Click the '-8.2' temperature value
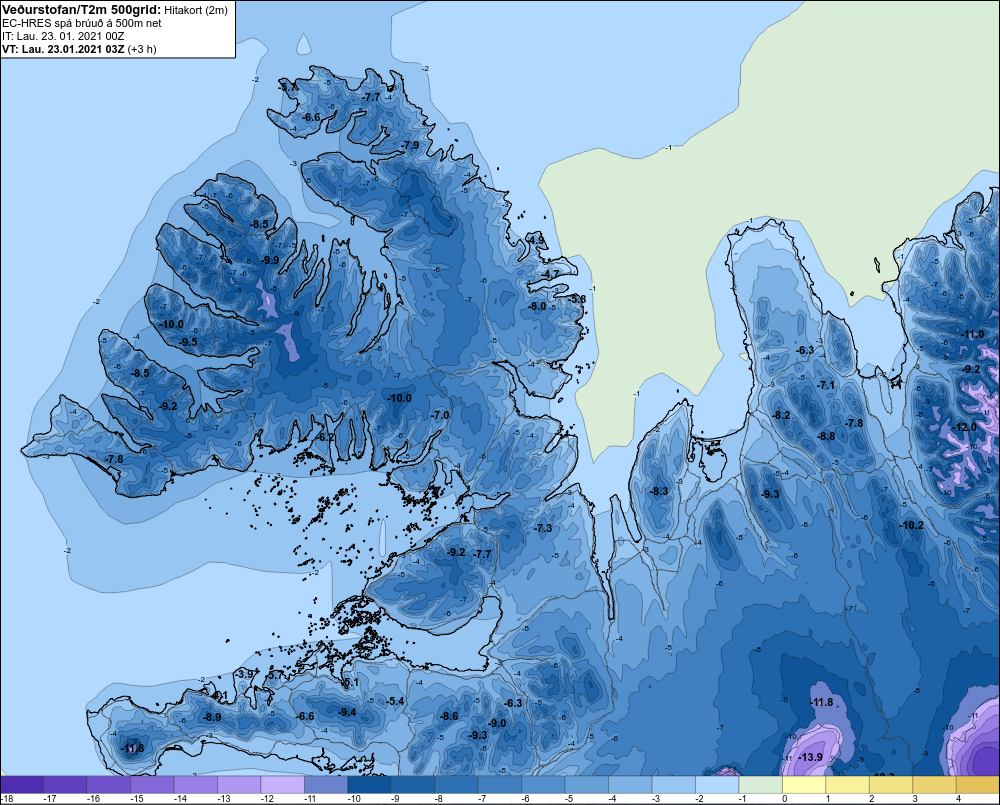The width and height of the screenshot is (1000, 805). (x=781, y=415)
